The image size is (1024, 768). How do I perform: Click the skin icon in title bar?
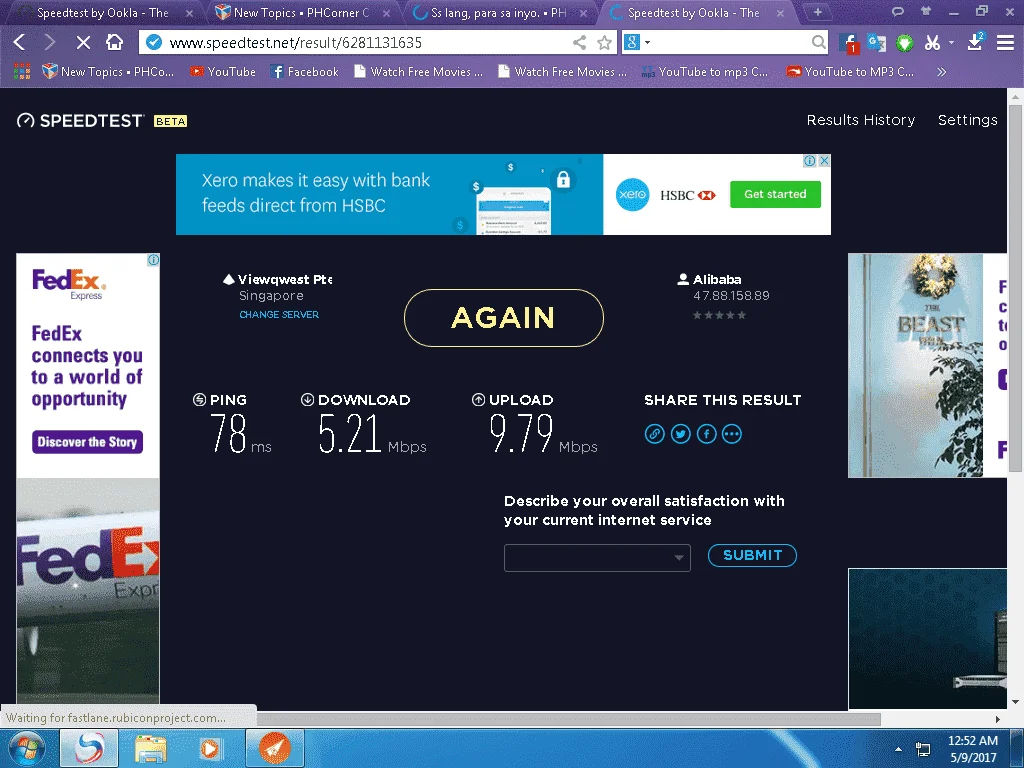925,11
